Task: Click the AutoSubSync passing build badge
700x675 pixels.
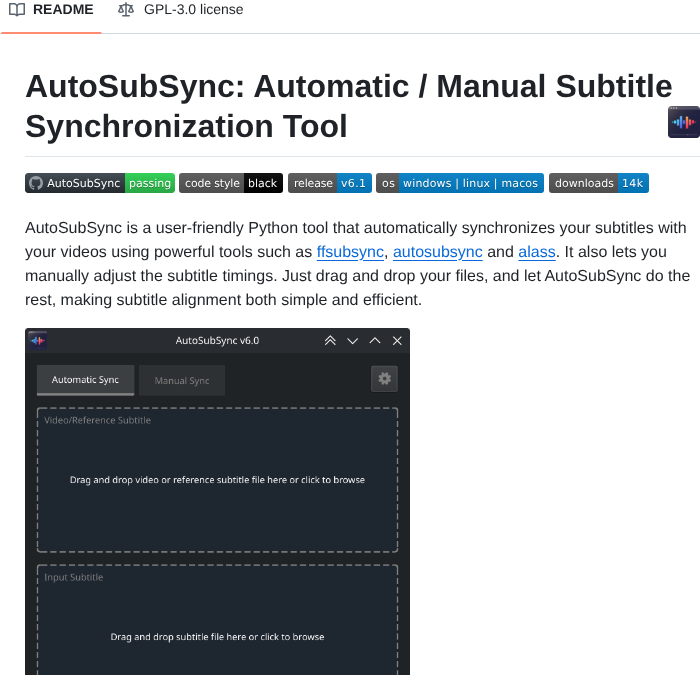Action: click(100, 183)
